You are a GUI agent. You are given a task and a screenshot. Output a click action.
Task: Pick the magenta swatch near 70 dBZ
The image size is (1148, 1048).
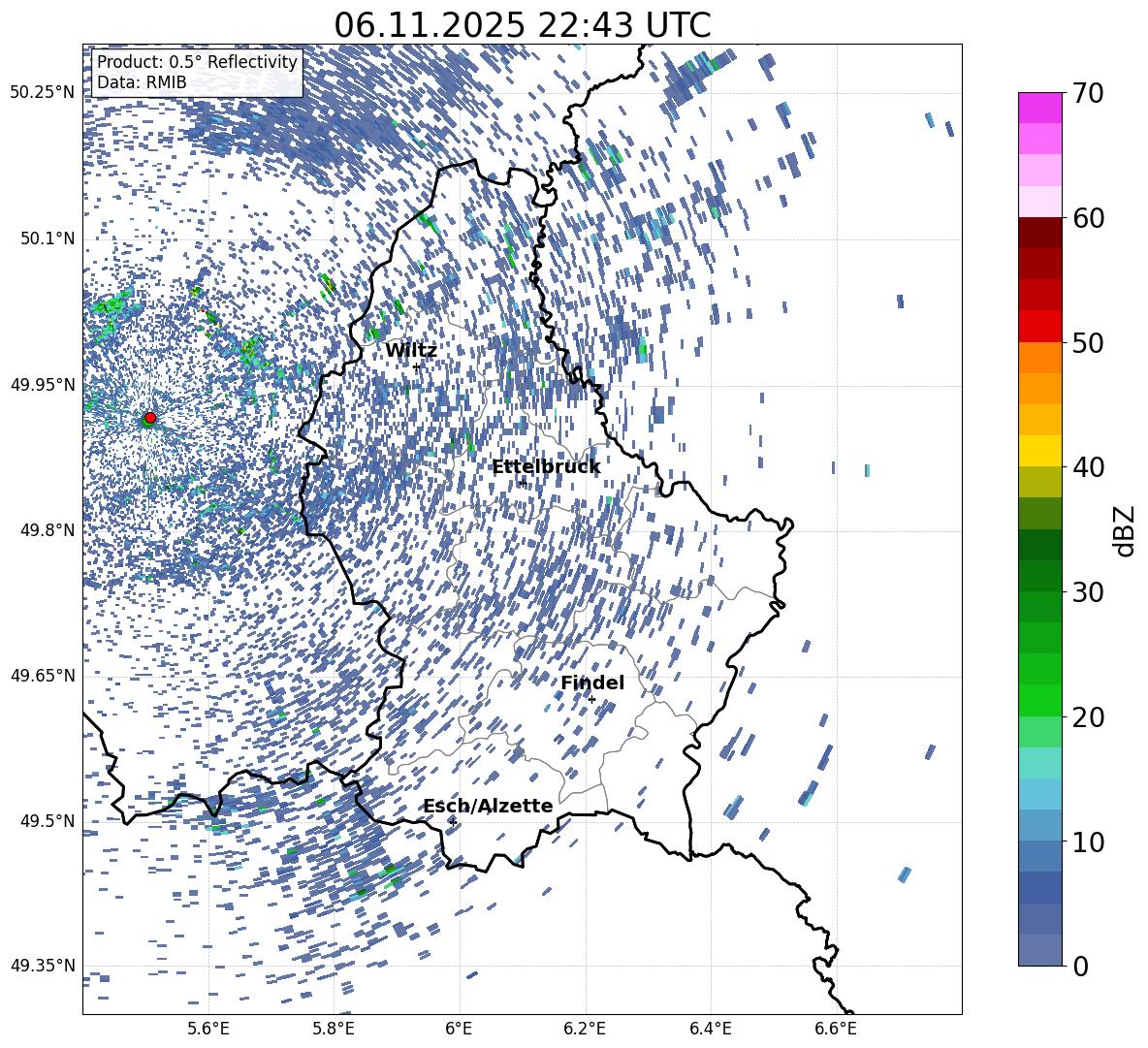click(x=1039, y=108)
